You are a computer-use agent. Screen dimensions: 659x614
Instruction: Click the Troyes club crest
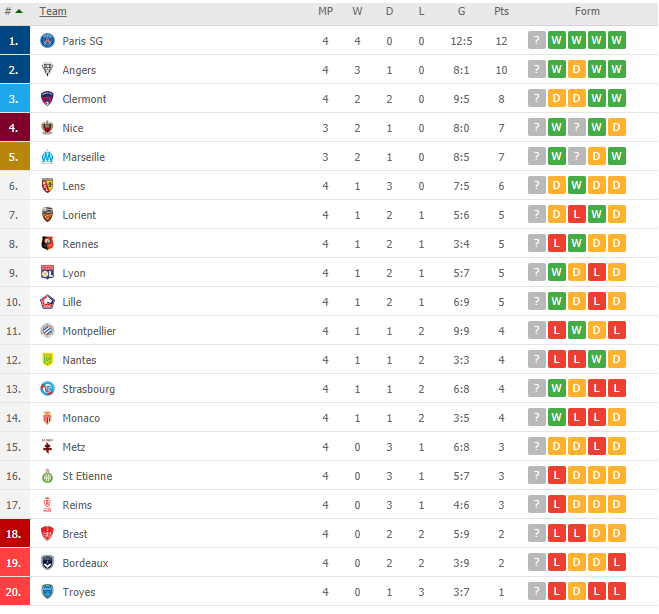(x=47, y=592)
